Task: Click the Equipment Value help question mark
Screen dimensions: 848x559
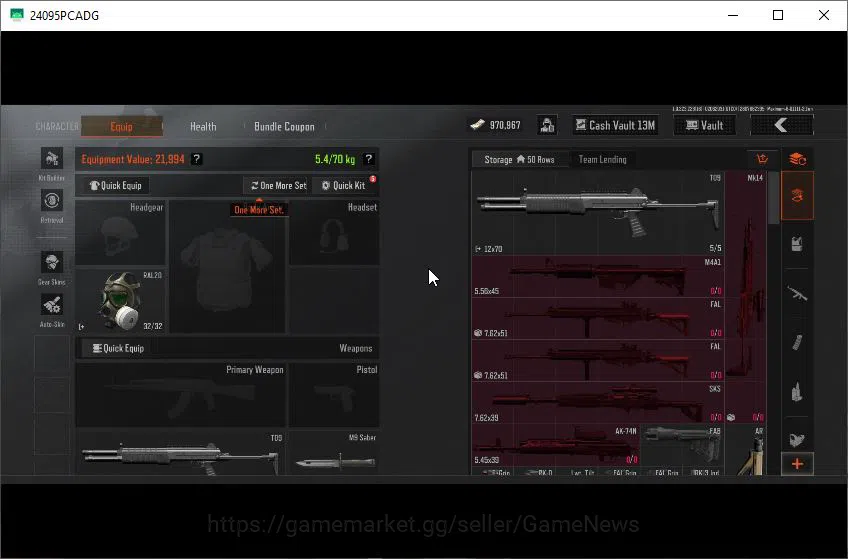Action: (x=197, y=159)
